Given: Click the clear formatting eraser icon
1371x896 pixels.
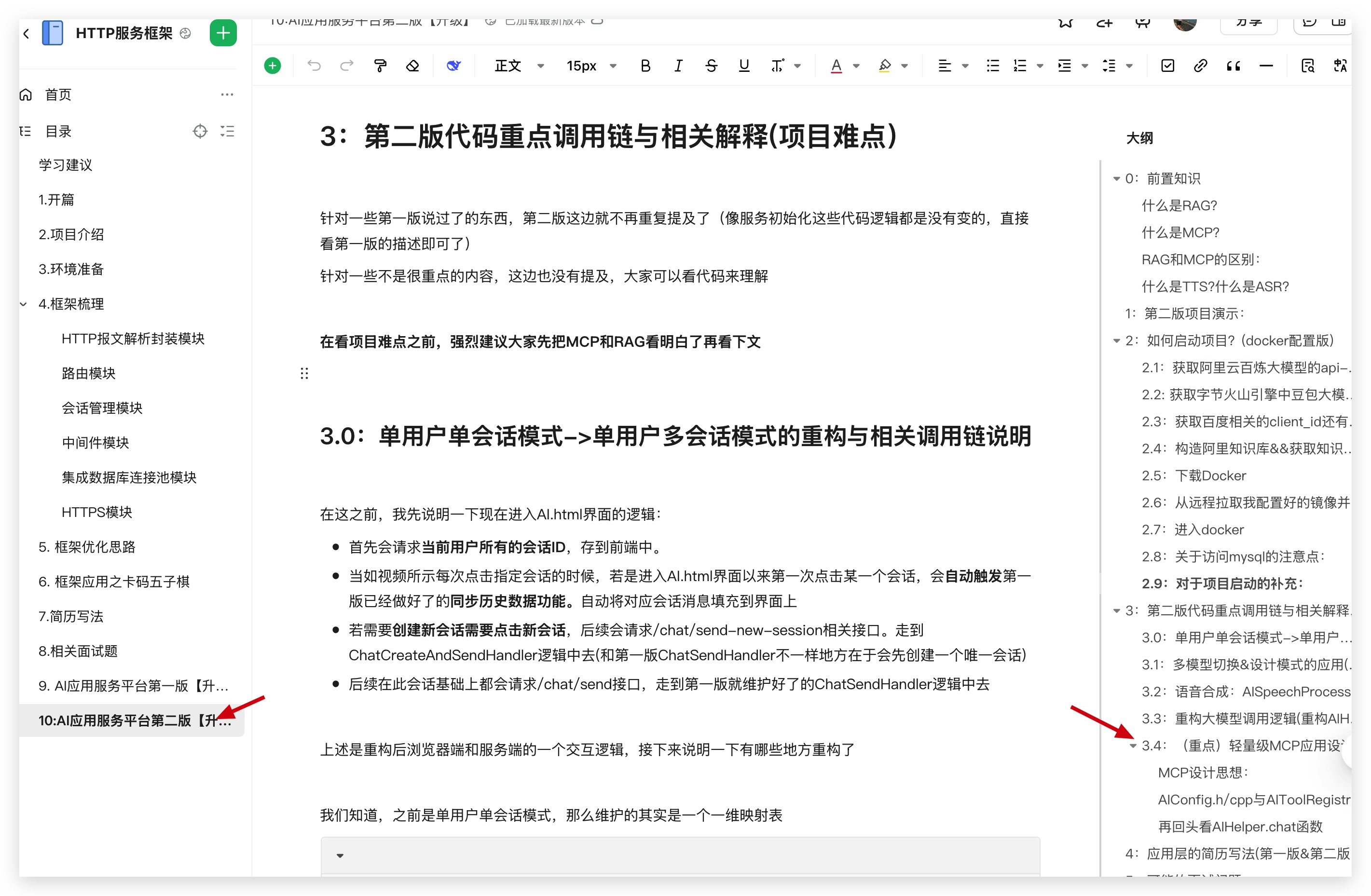Looking at the screenshot, I should [x=412, y=66].
